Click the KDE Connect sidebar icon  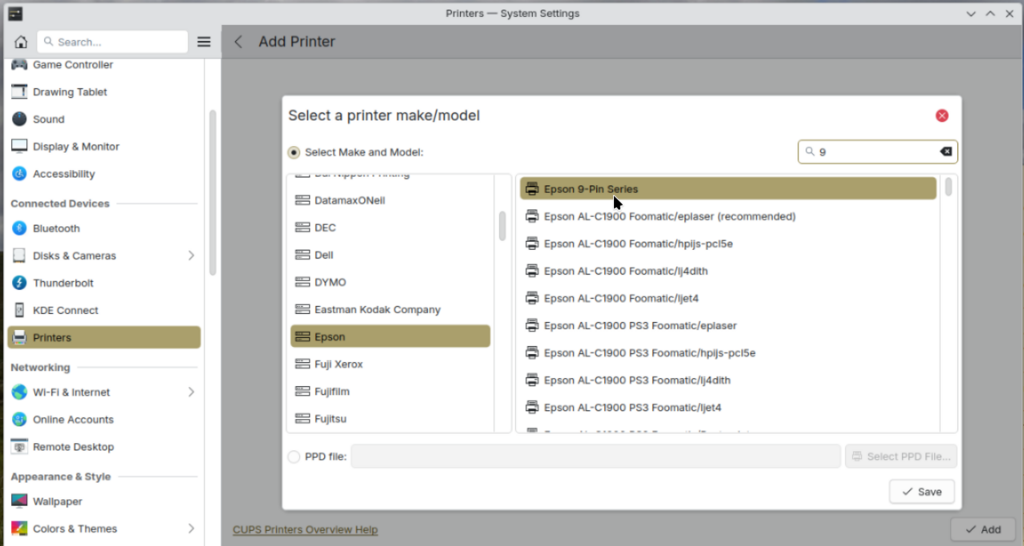pos(19,310)
